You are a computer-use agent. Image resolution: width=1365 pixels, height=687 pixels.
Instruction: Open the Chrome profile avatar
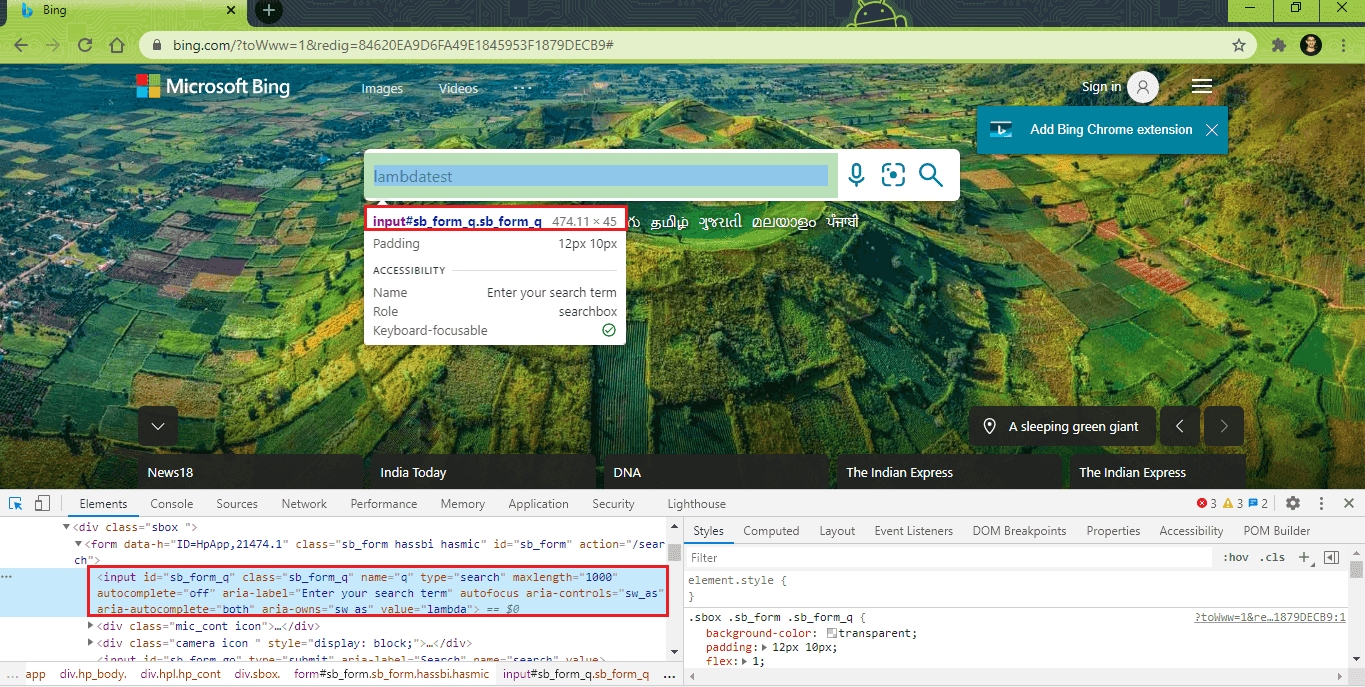(x=1311, y=45)
